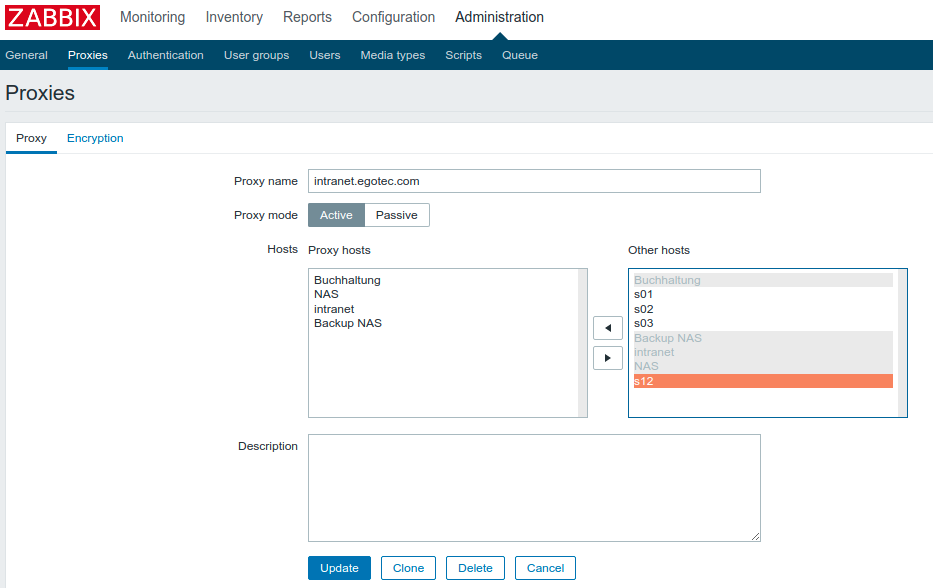The height and width of the screenshot is (588, 933).
Task: Go to the Authentication admin section
Action: pyautogui.click(x=165, y=55)
